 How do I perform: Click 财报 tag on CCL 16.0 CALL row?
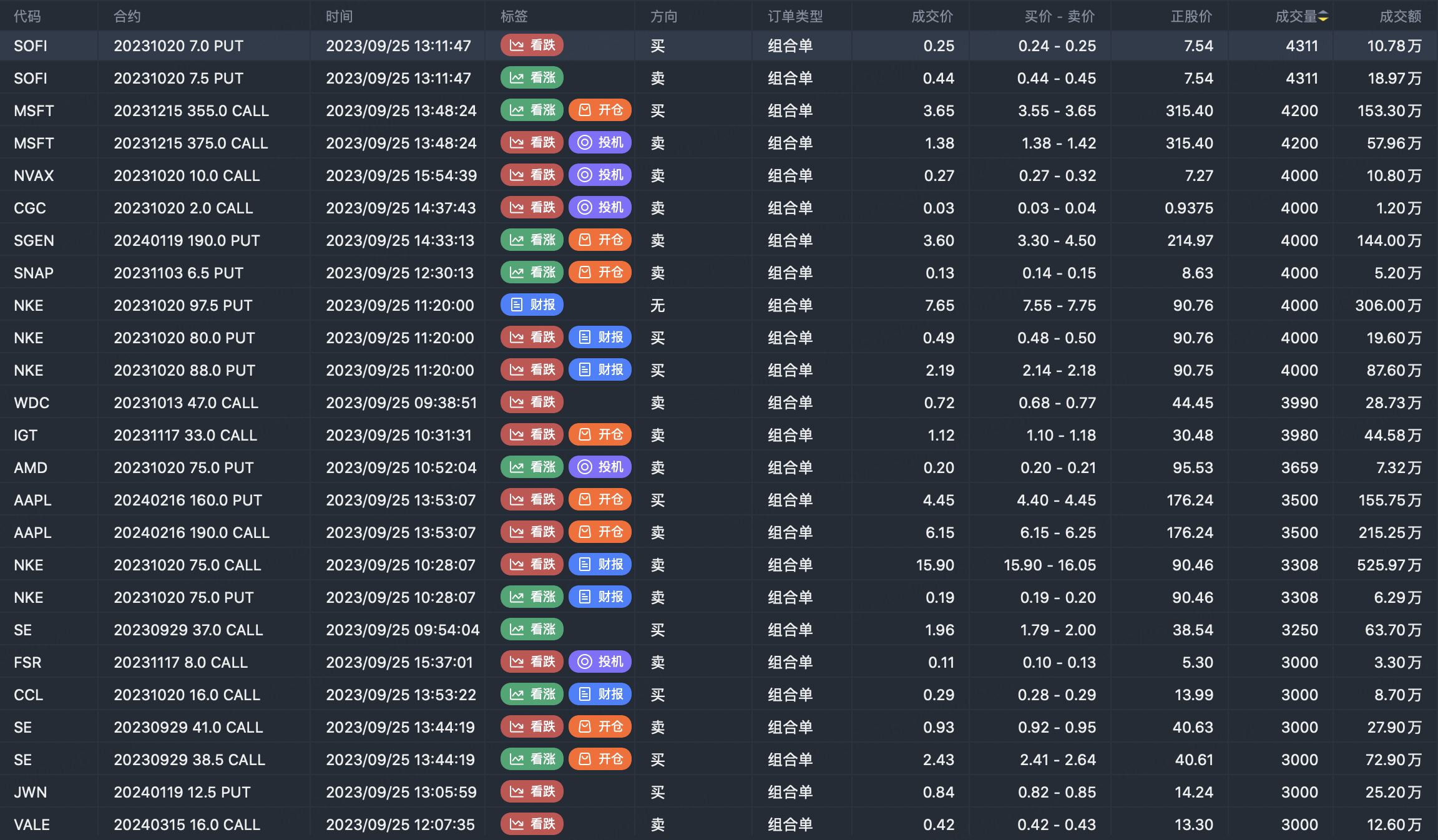tap(600, 695)
